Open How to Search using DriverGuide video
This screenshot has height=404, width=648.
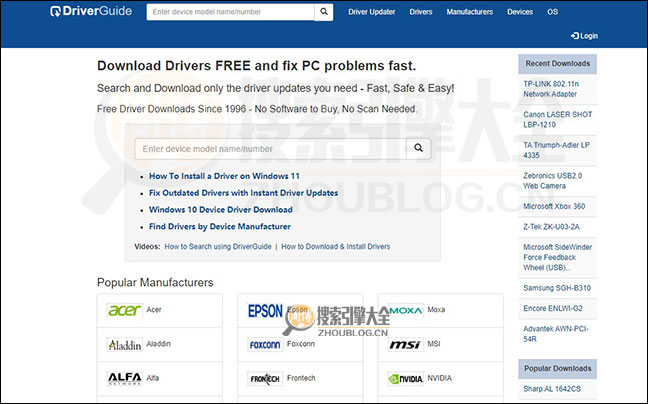[x=218, y=247]
